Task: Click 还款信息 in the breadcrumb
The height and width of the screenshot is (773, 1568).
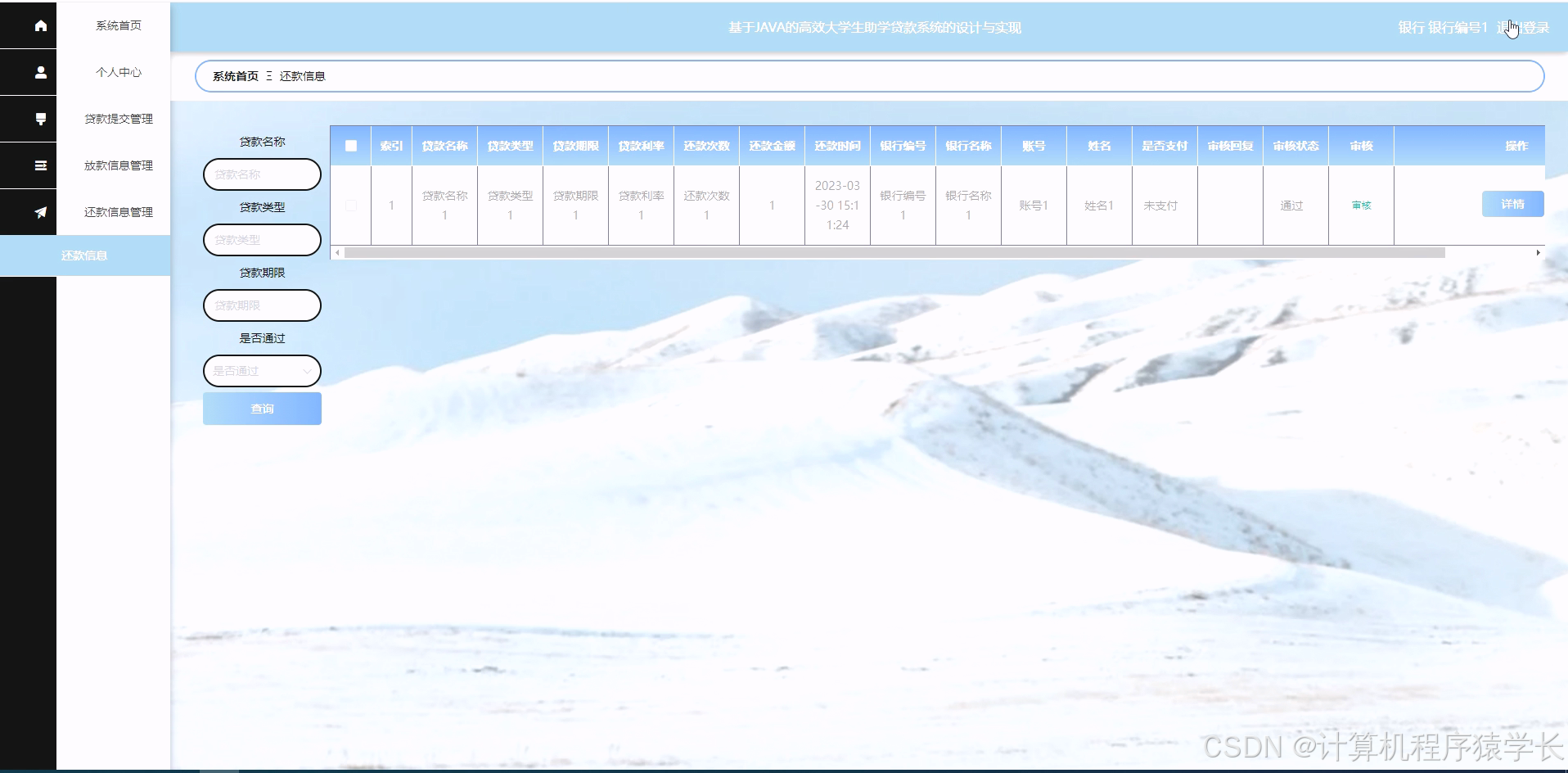Action: coord(302,76)
